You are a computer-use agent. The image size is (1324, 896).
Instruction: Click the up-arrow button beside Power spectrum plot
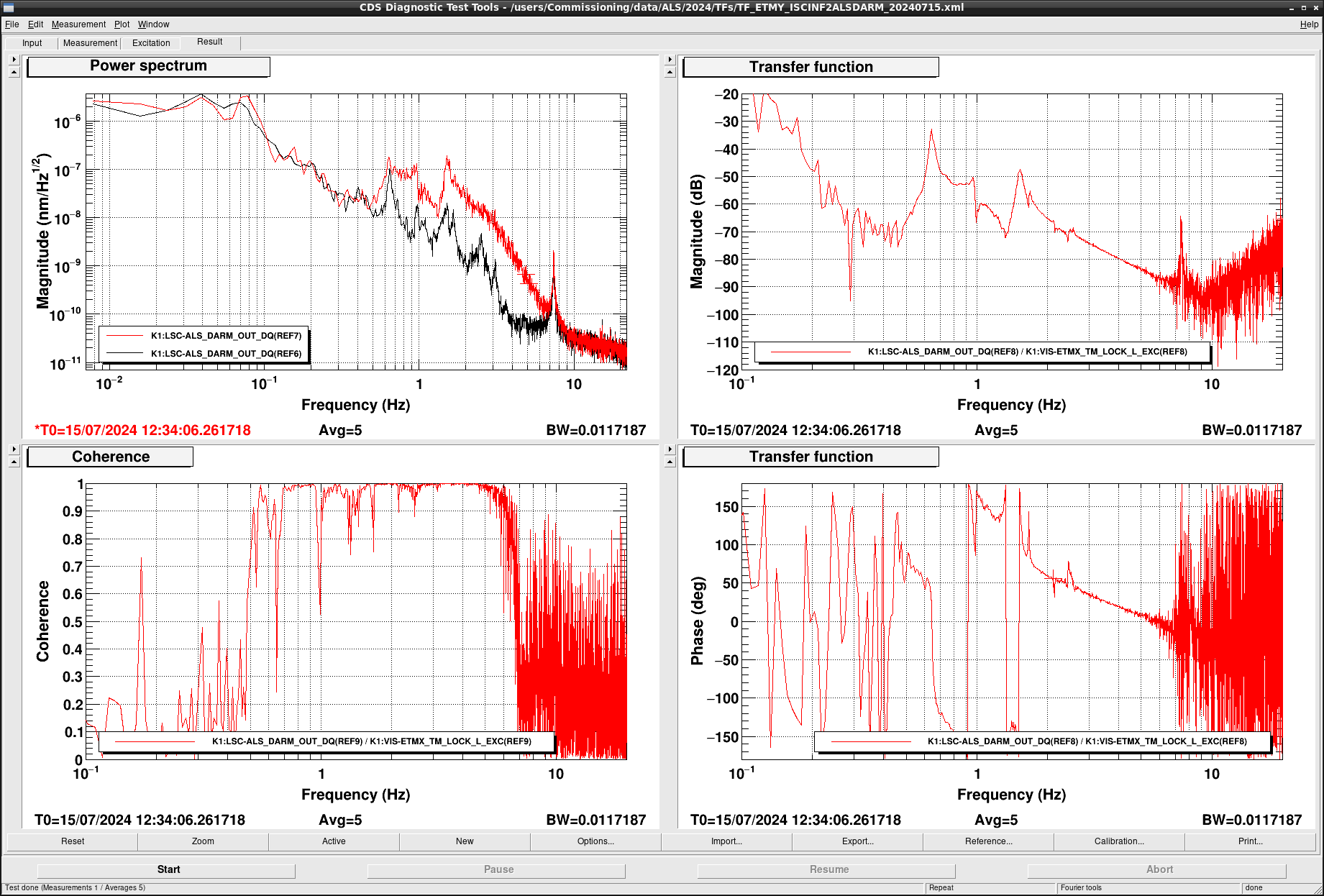coord(14,72)
